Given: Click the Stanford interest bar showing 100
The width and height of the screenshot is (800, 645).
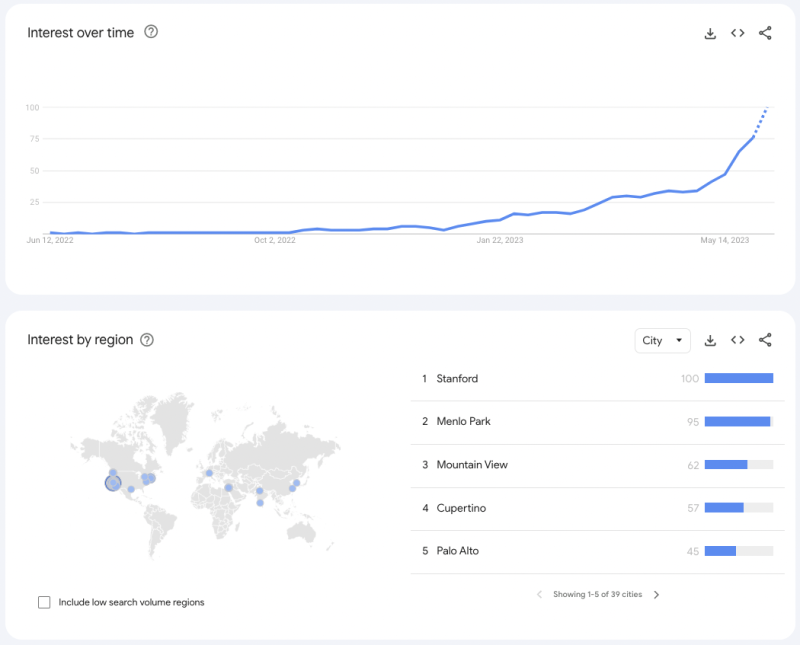Looking at the screenshot, I should (739, 378).
